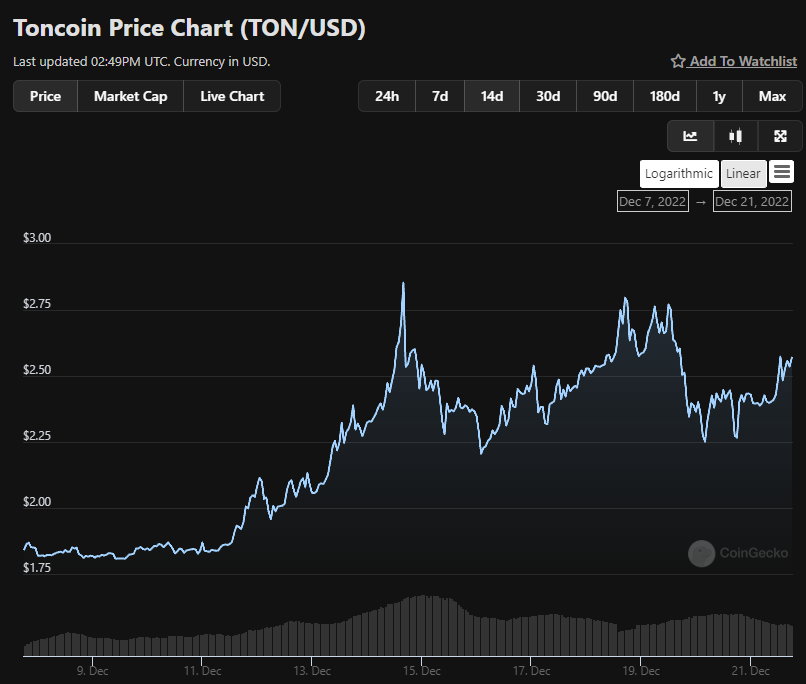Choose the 180d time range
Screen dimensions: 806x684
665,96
